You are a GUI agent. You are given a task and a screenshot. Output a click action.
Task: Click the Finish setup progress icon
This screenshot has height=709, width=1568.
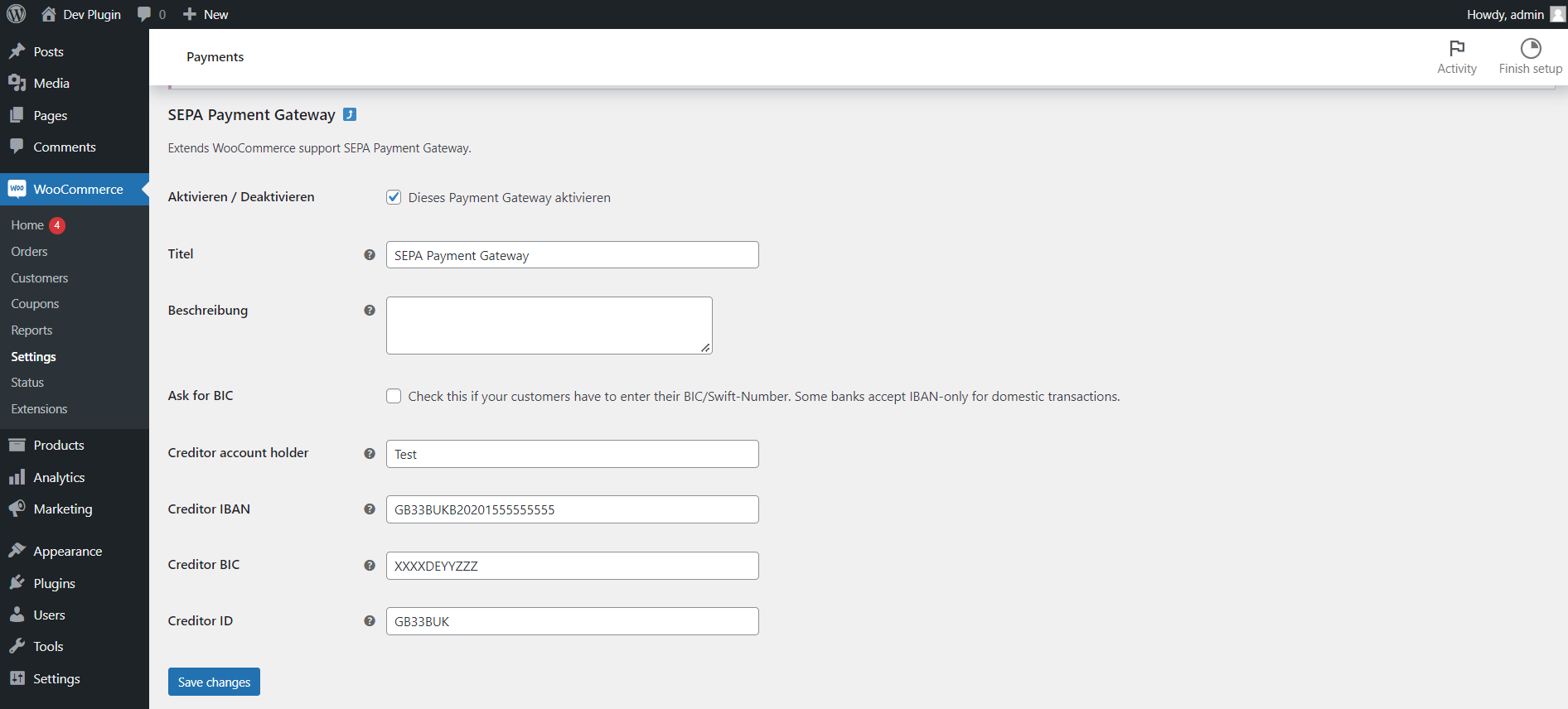1530,48
